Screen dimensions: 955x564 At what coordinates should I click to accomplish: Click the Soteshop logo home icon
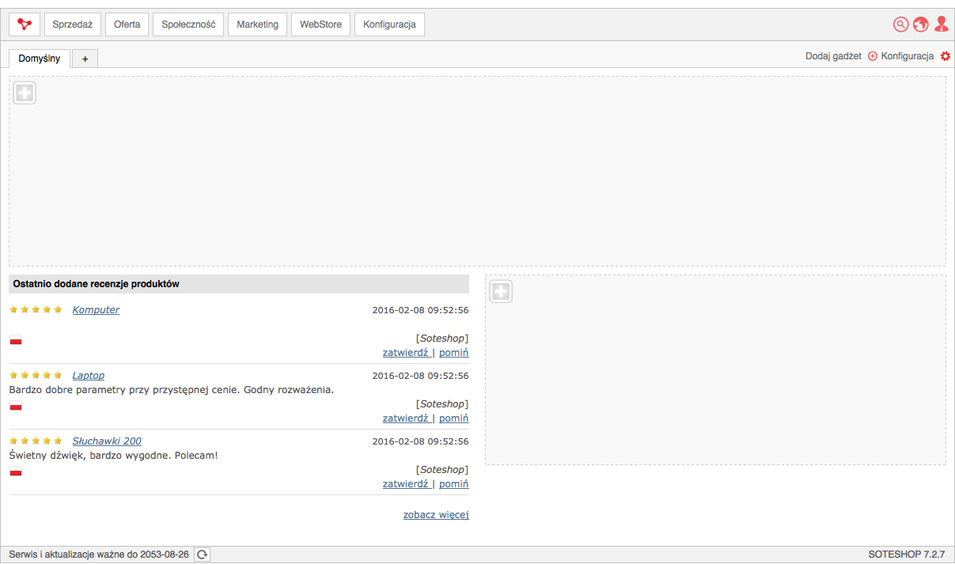pos(24,24)
